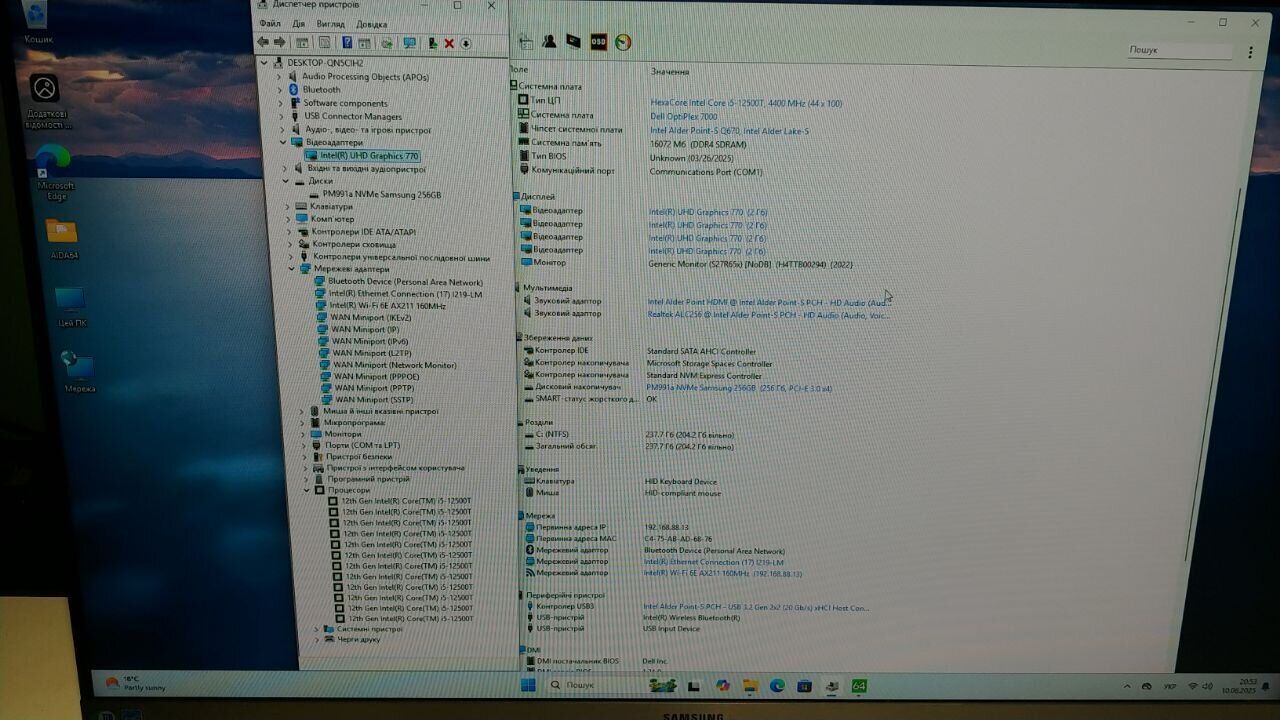The width and height of the screenshot is (1280, 720).
Task: Collapse the Процесори tree node
Action: (307, 490)
